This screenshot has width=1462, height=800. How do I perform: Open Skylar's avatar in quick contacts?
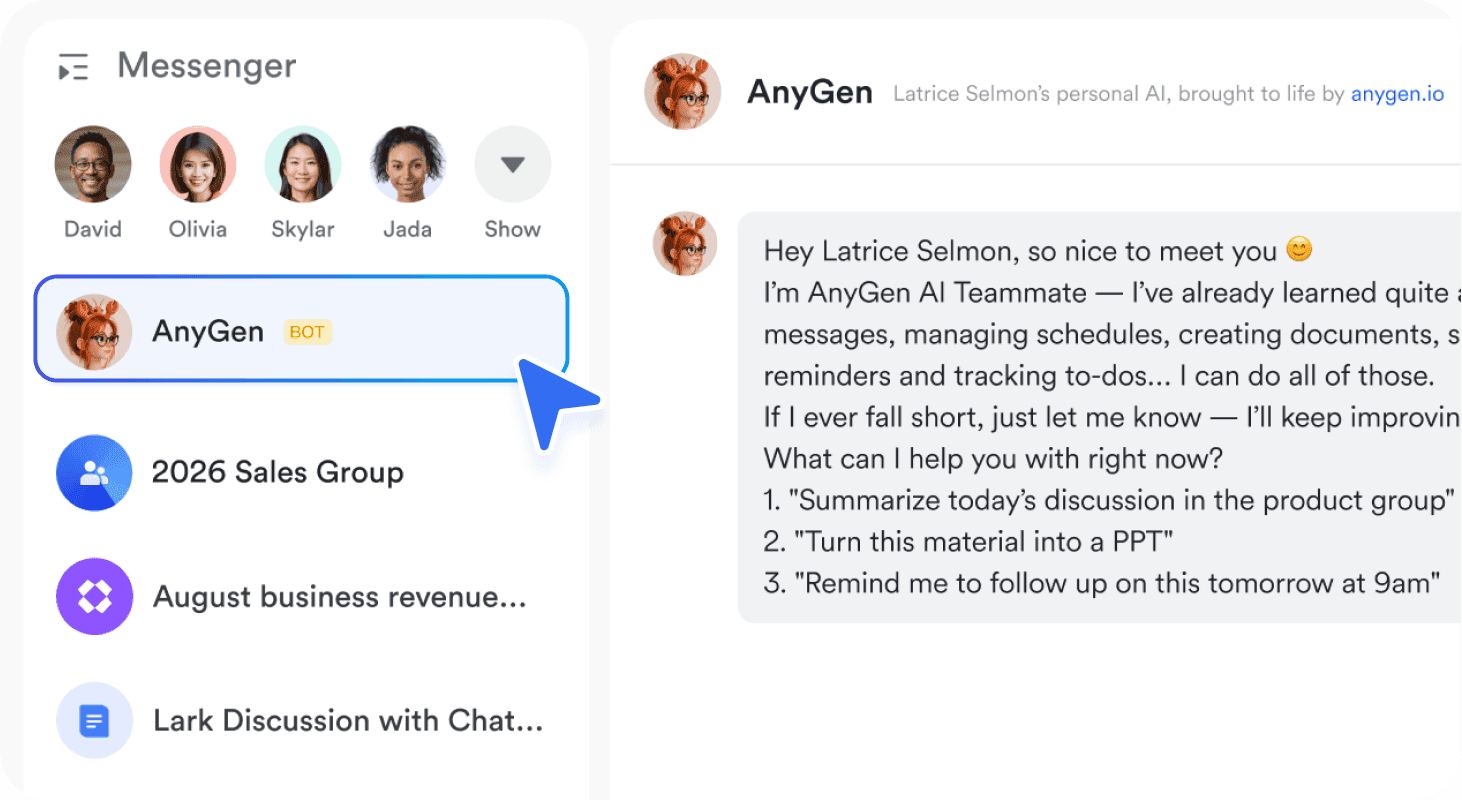(x=303, y=164)
